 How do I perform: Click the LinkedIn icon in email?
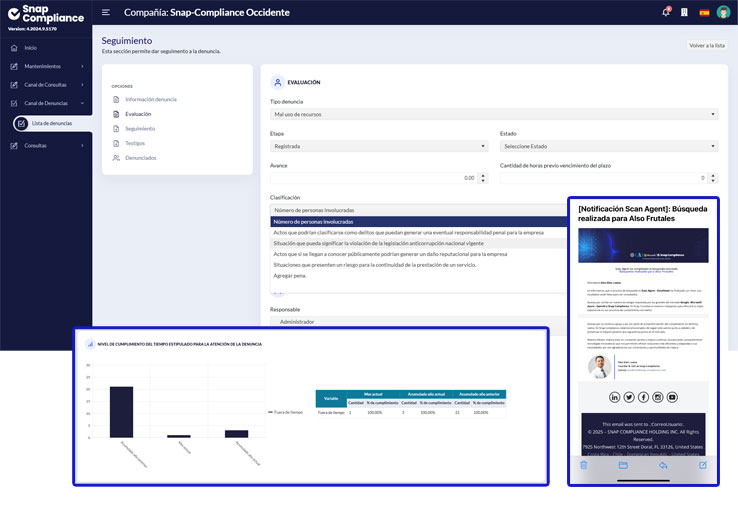[614, 397]
